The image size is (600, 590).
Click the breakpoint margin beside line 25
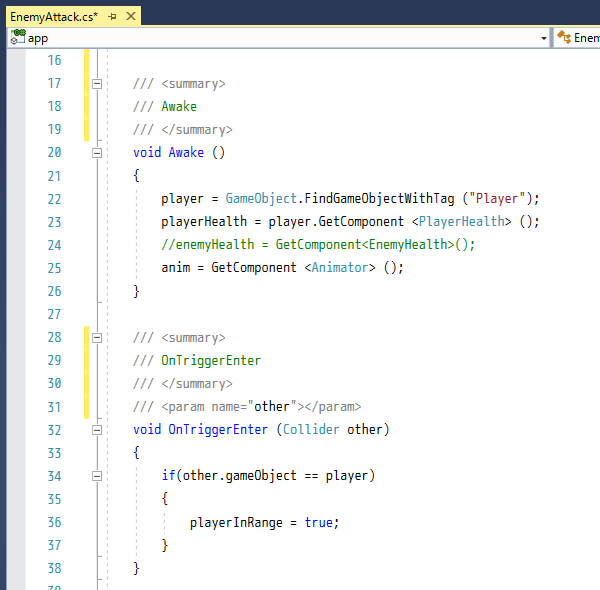[16, 268]
